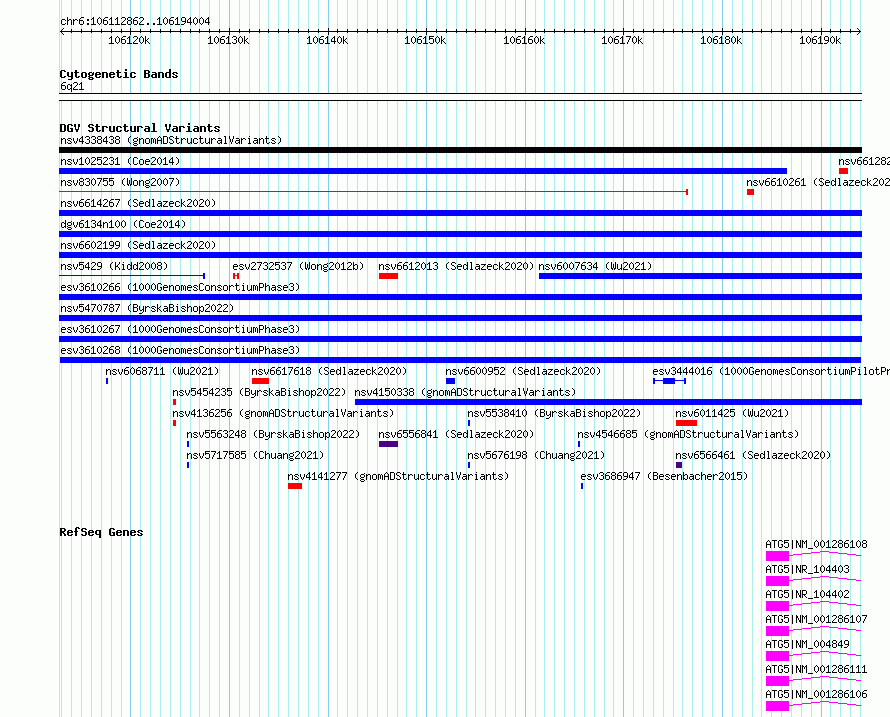Select ATG5|NM_001286111 transcript label

(x=816, y=669)
